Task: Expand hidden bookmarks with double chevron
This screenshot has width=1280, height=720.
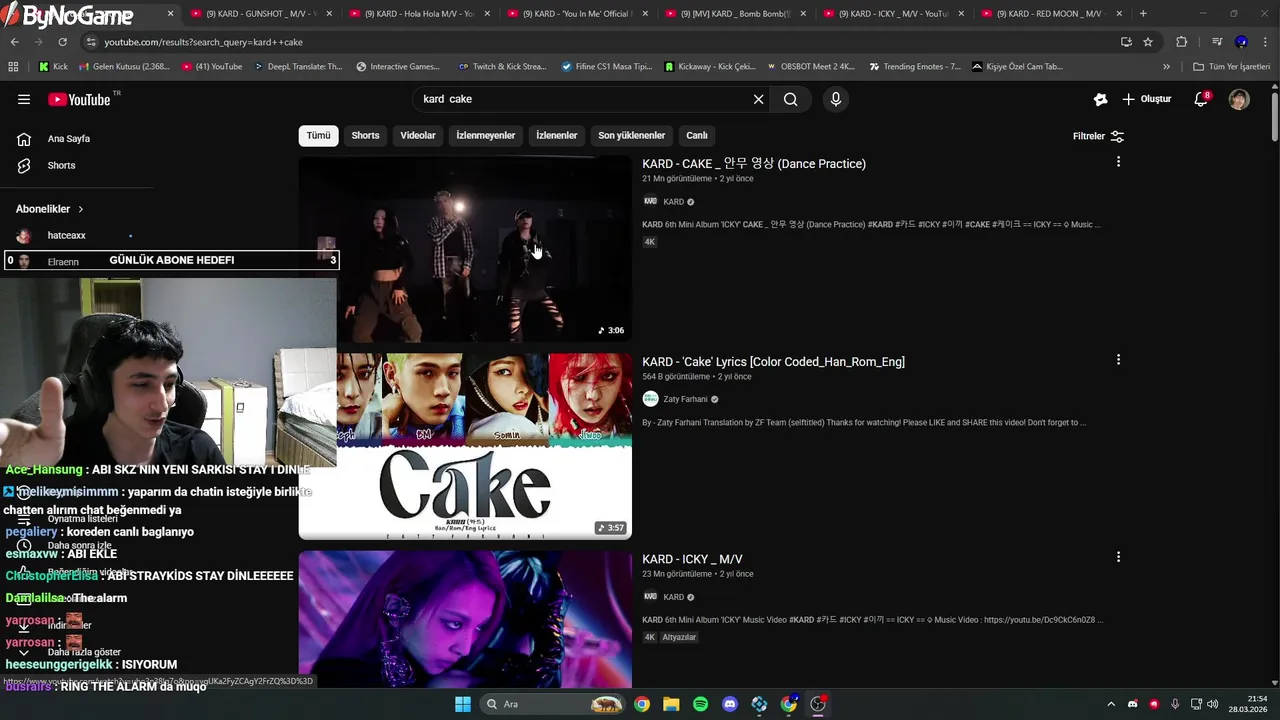Action: click(x=1166, y=66)
